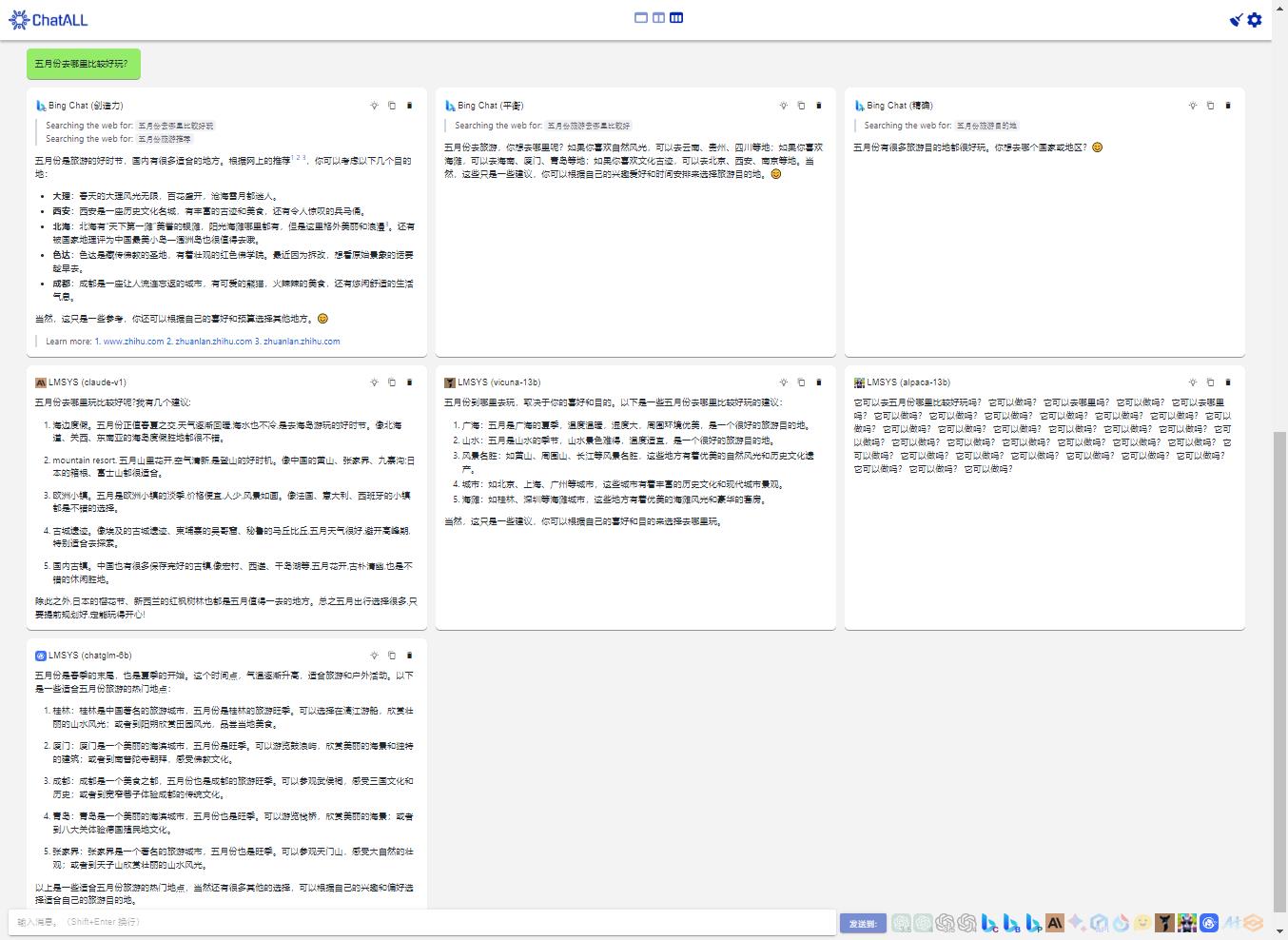The image size is (1288, 940).
Task: Highlight the LMSYS (chatglm-6b) response
Action: click(x=374, y=656)
